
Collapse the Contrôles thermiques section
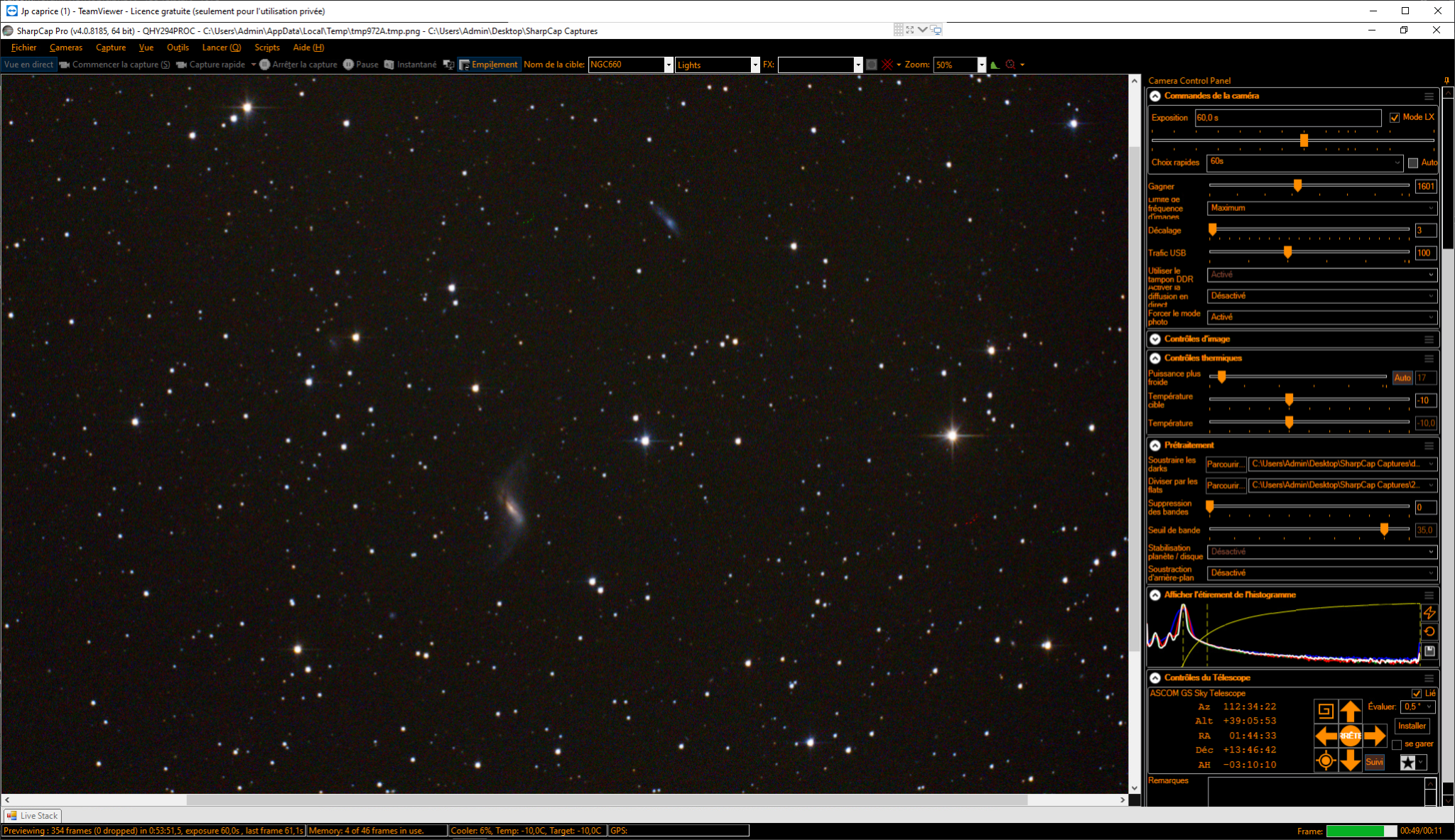[x=1155, y=359]
